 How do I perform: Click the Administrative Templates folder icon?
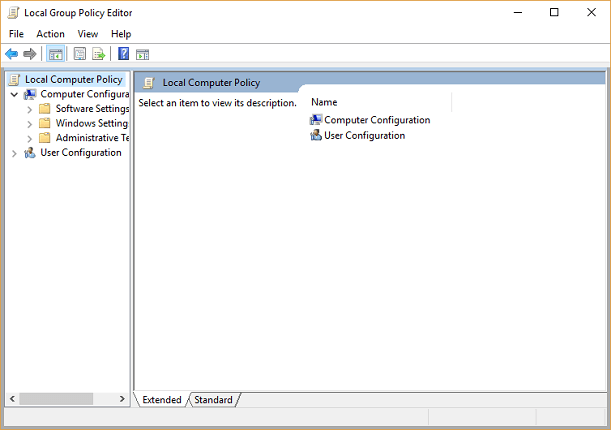pyautogui.click(x=45, y=138)
